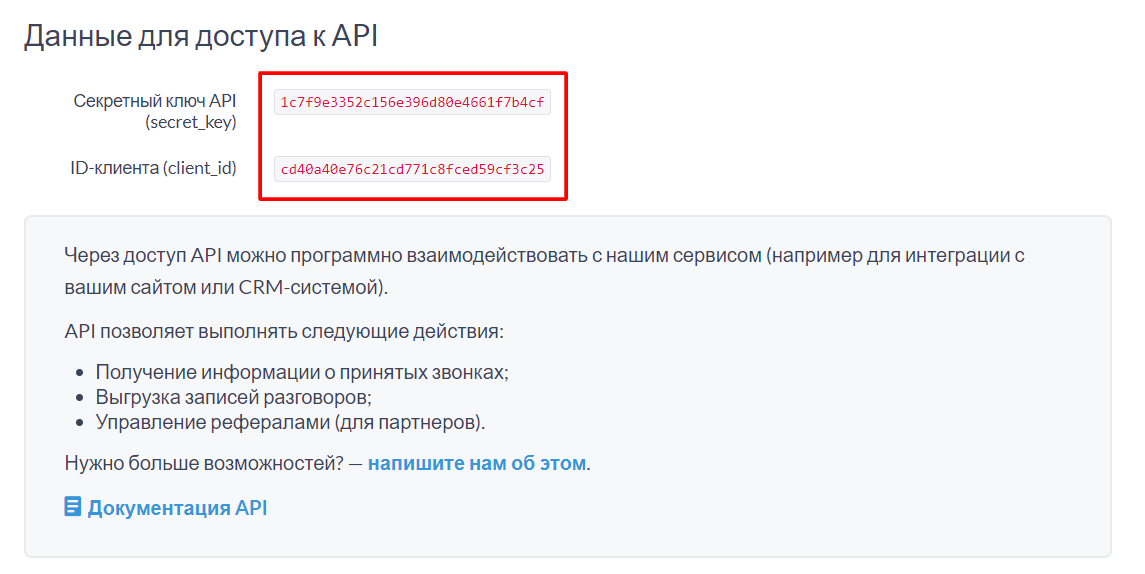Viewport: 1145px width, 574px height.
Task: Click the Нужно больше возможностей? question text
Action: pos(203,463)
